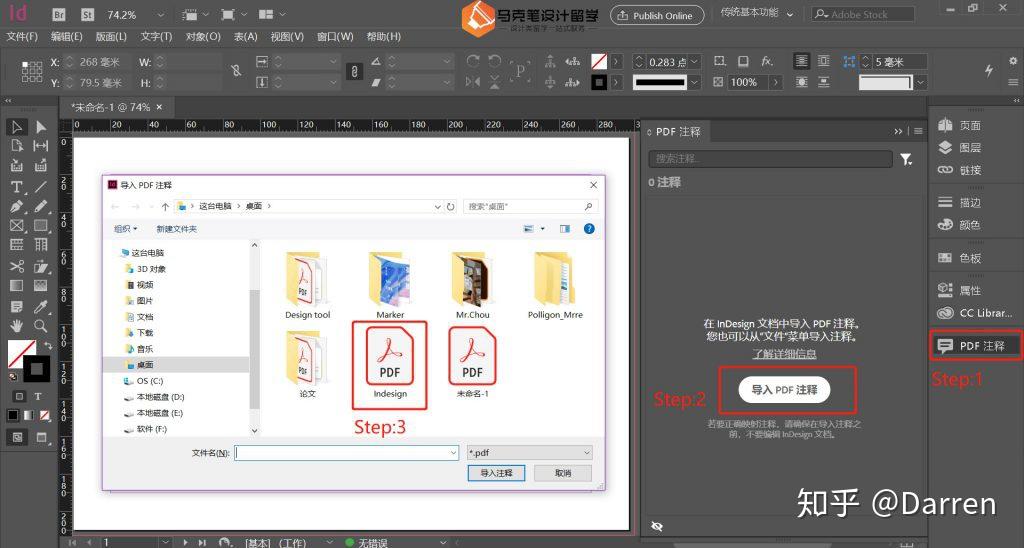The image size is (1024, 548).
Task: Click 新建文件夹 in file dialog
Action: (176, 229)
